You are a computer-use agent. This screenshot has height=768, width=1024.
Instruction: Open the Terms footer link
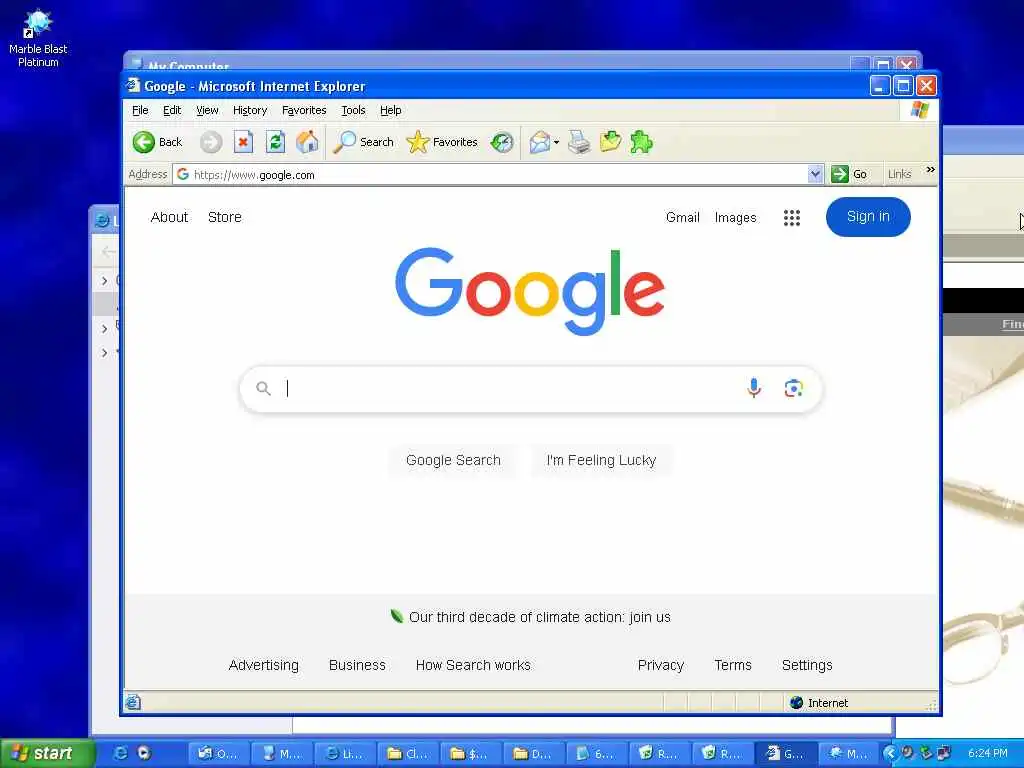(x=733, y=665)
